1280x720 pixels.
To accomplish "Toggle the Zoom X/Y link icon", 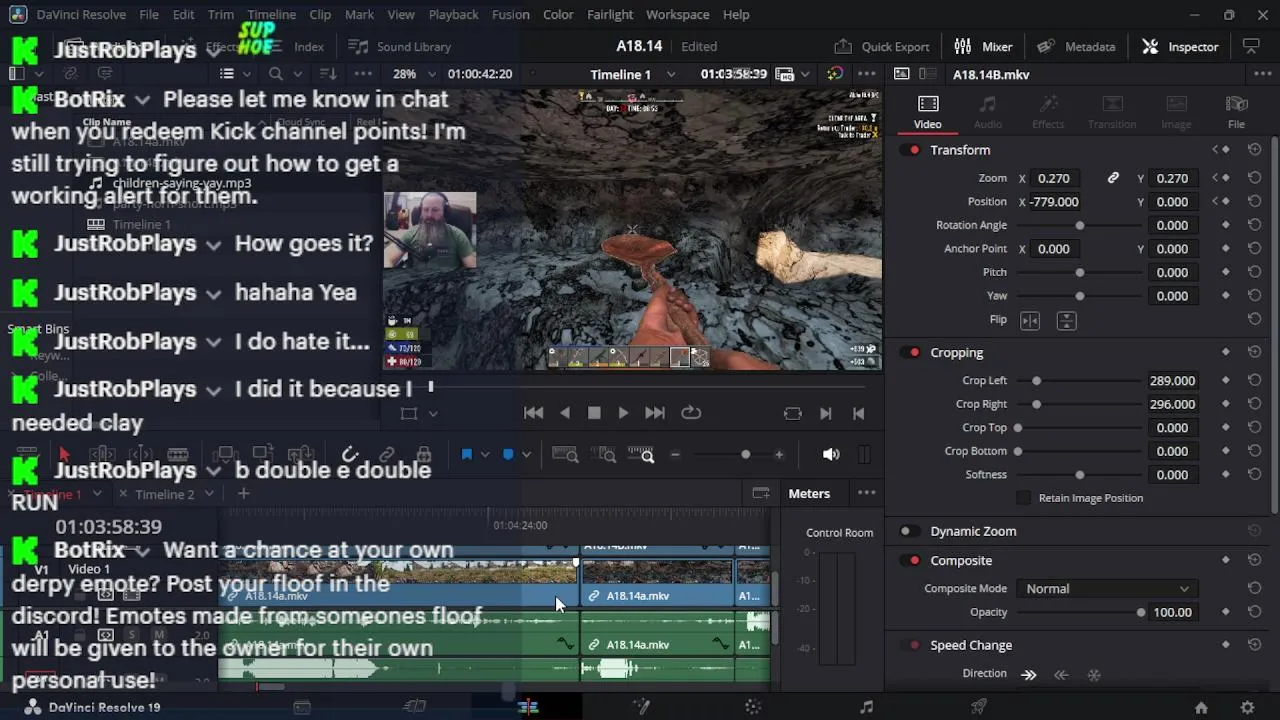I will (1113, 178).
